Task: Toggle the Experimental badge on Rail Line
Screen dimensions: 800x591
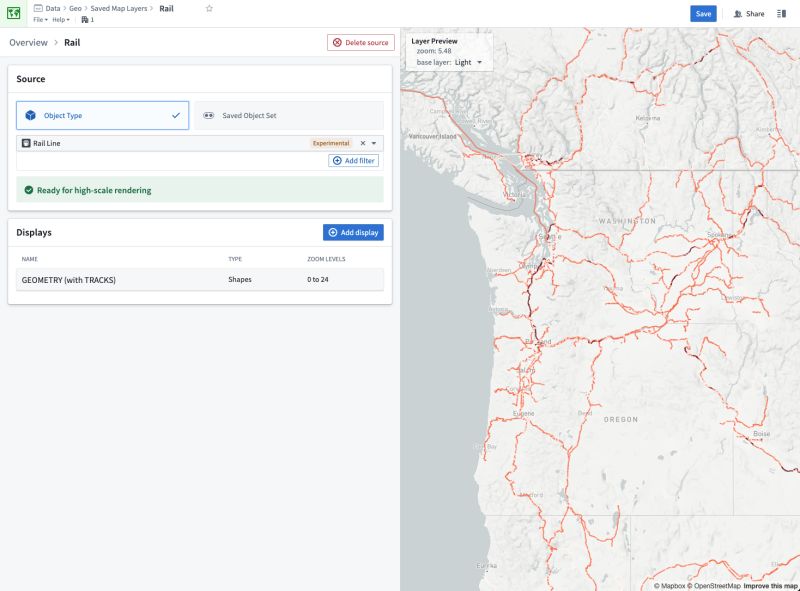Action: [x=330, y=143]
